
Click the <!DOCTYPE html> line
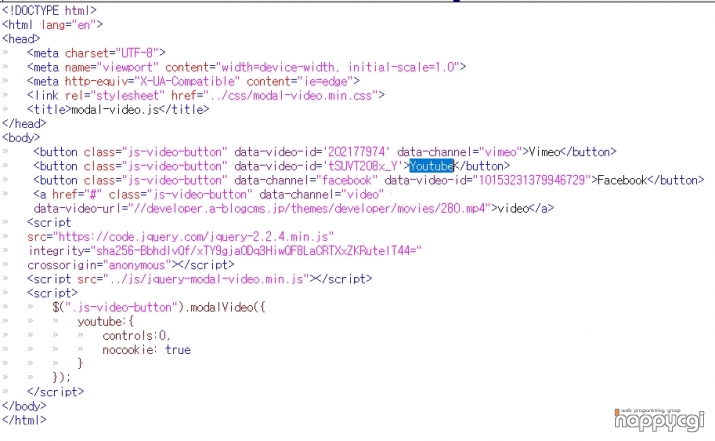[49, 10]
